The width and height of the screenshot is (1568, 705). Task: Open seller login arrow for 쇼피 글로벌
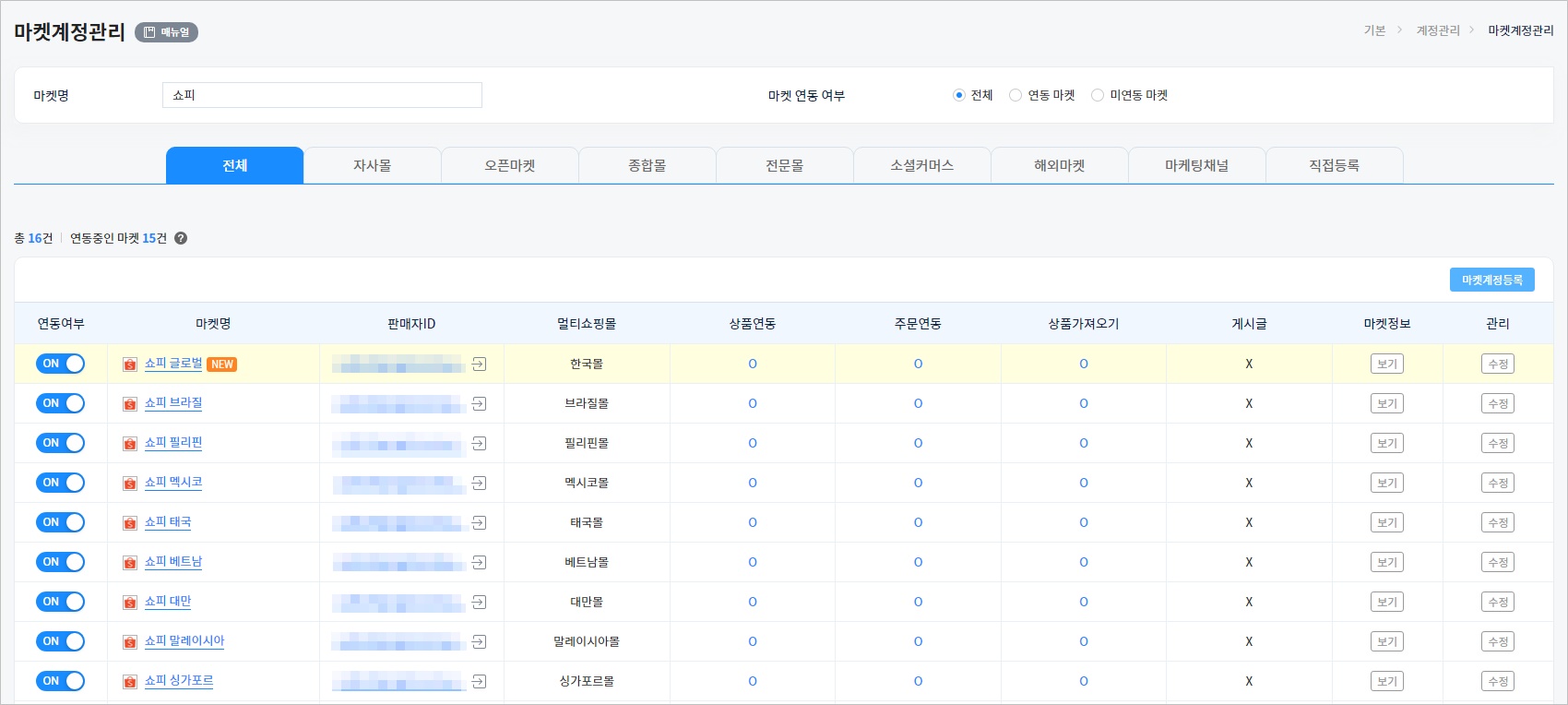[x=479, y=364]
